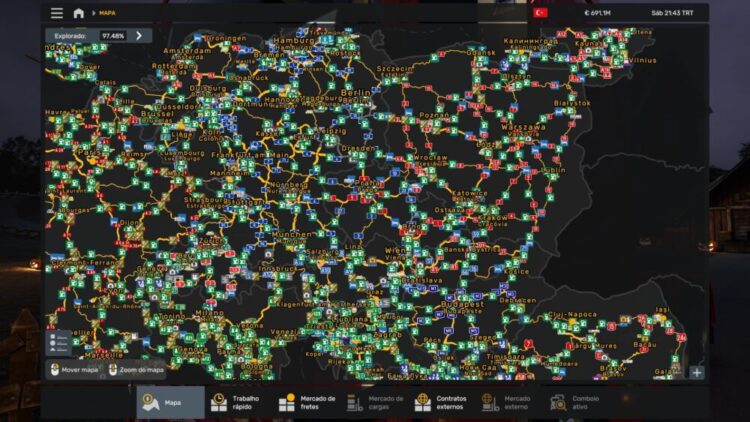Select the Калининград city label
The image size is (750, 422).
tap(530, 41)
